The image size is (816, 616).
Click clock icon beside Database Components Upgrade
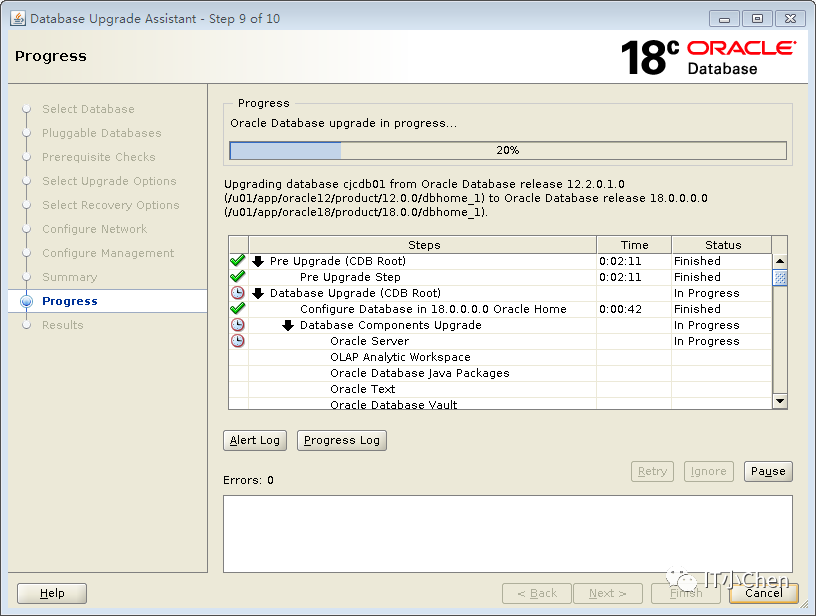pos(238,325)
